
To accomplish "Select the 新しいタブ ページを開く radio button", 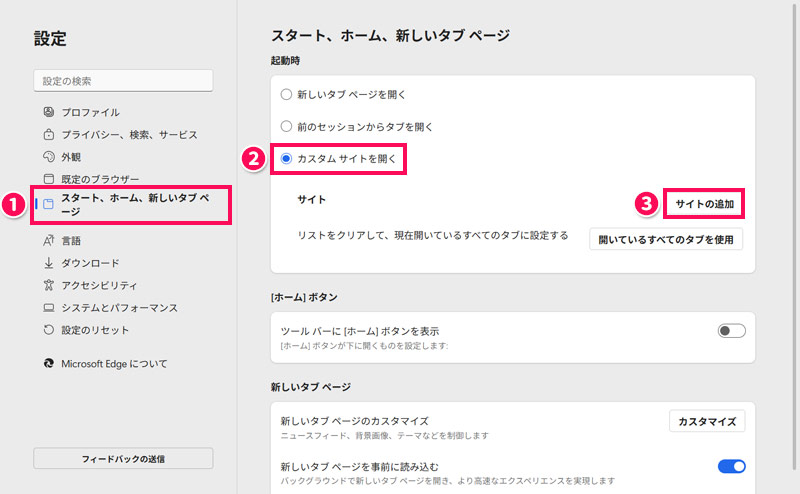I will tap(286, 94).
